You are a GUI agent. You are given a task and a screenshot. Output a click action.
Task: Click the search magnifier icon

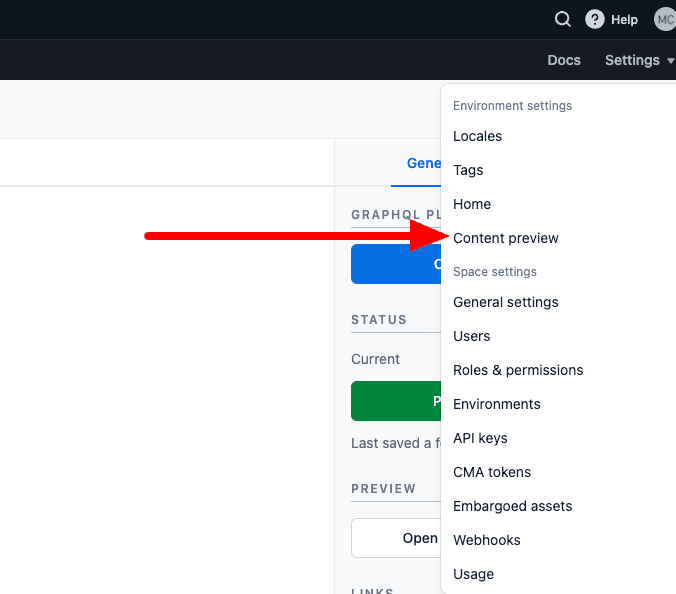click(x=563, y=19)
